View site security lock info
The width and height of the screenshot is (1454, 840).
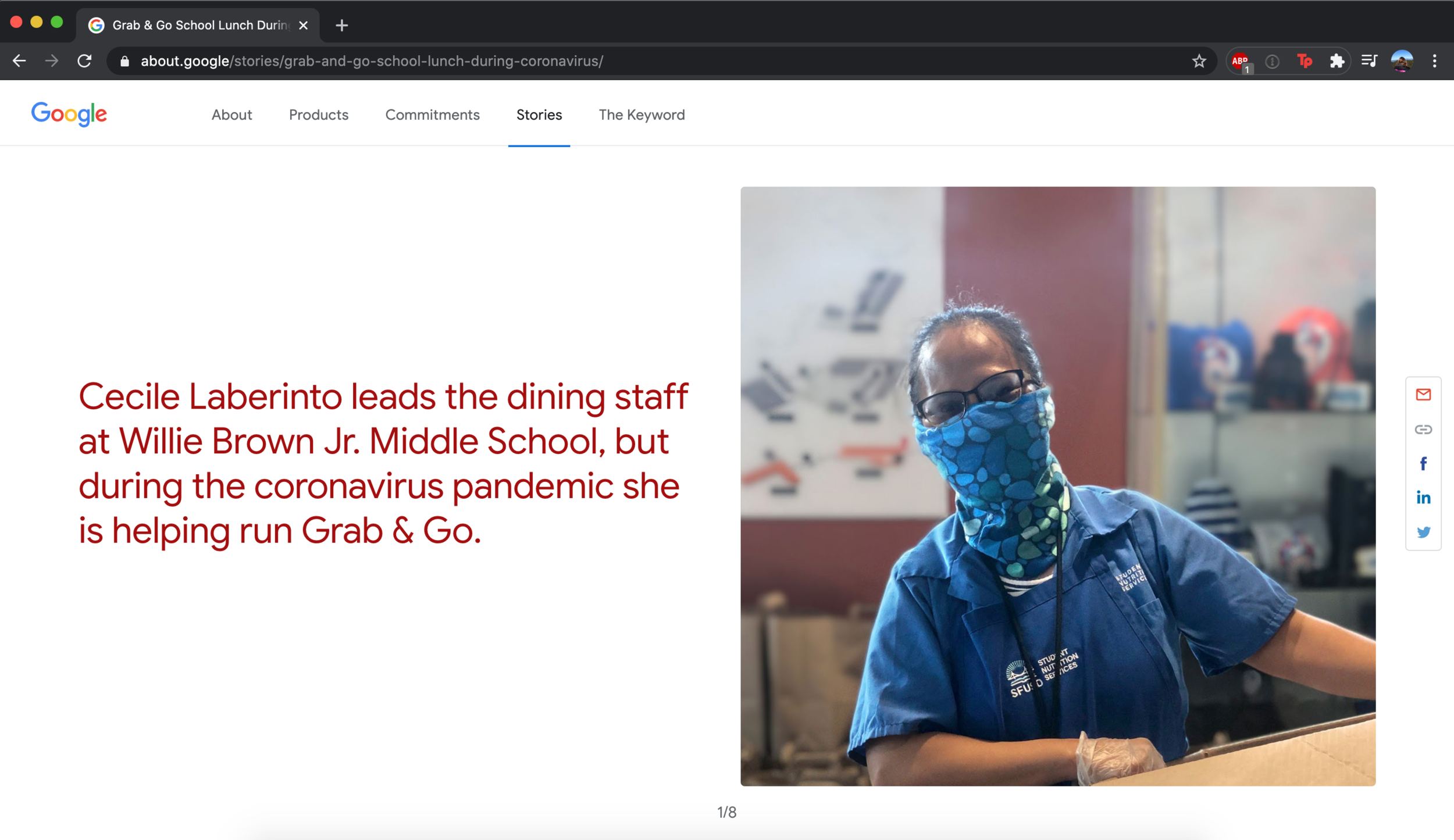pyautogui.click(x=124, y=61)
